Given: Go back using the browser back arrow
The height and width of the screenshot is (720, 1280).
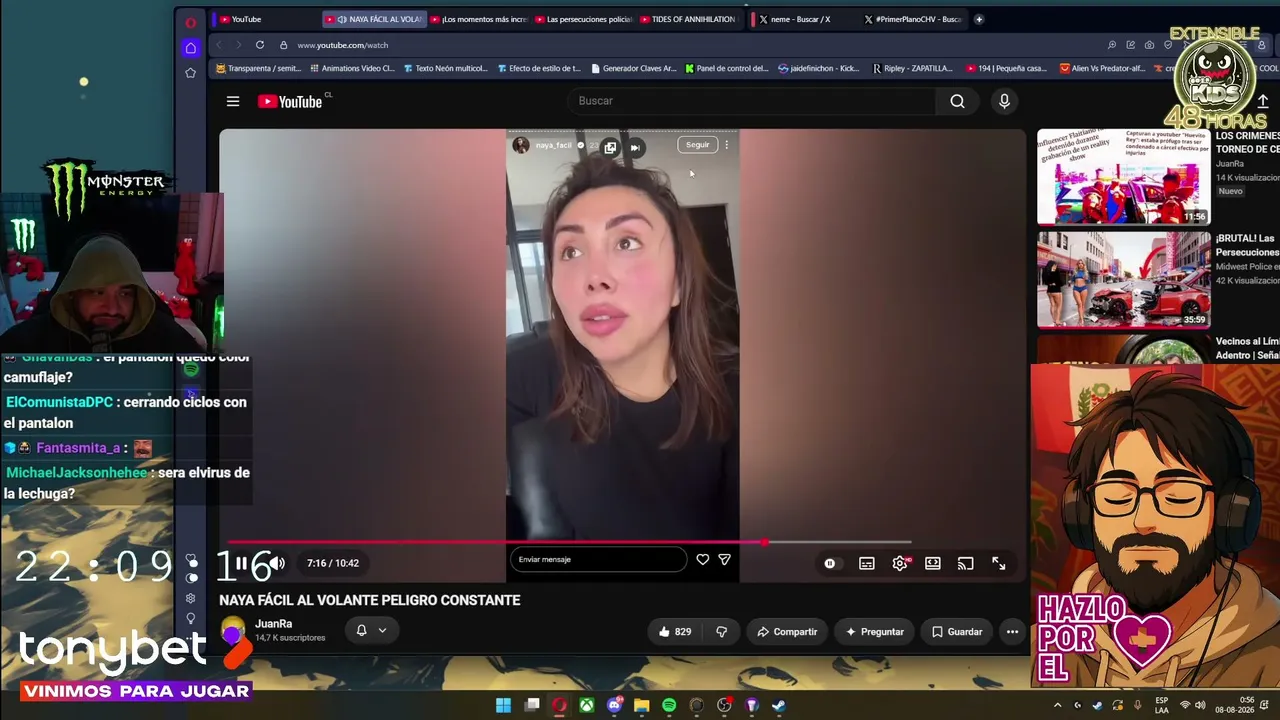Looking at the screenshot, I should 219,45.
